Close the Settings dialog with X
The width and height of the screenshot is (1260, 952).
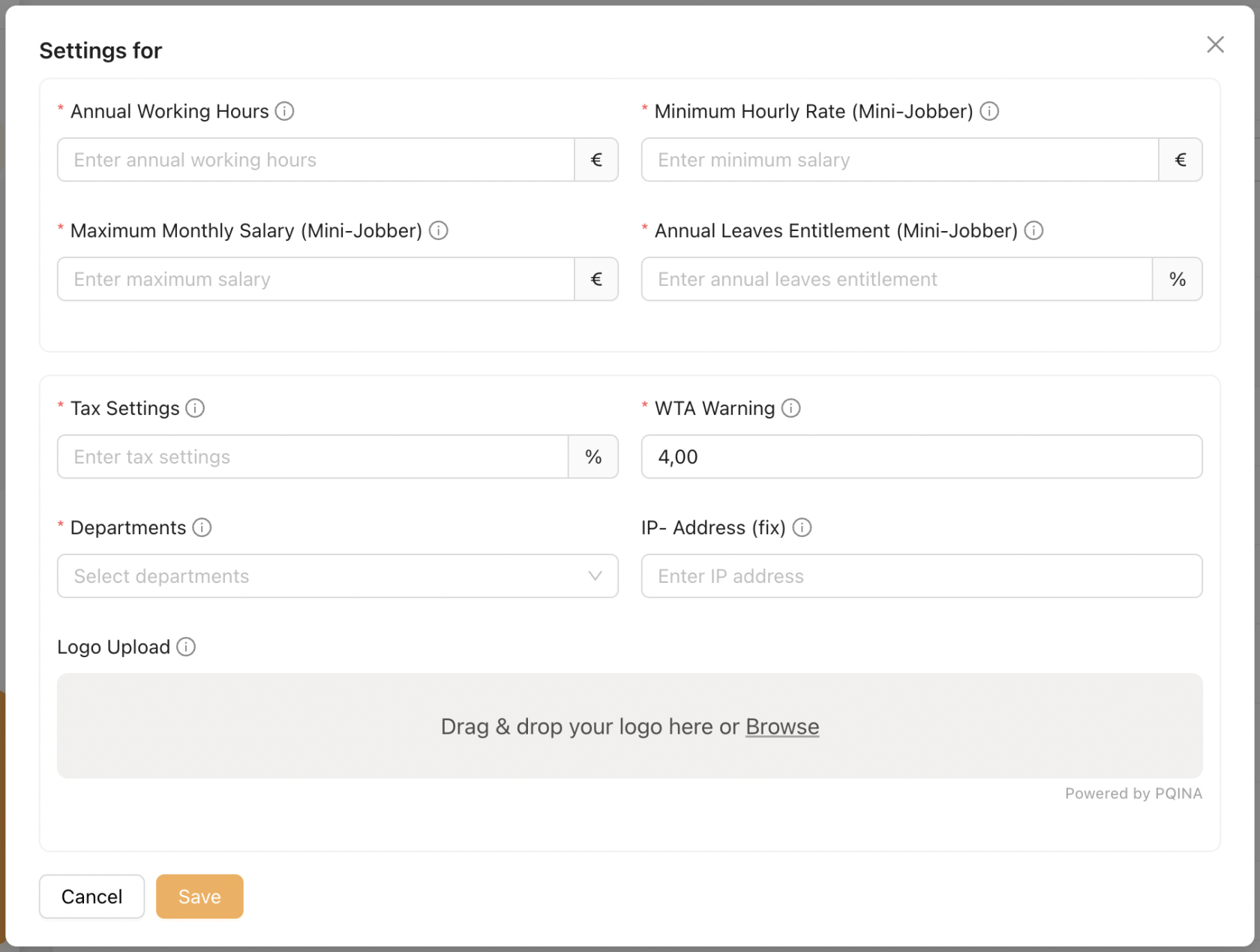coord(1215,45)
